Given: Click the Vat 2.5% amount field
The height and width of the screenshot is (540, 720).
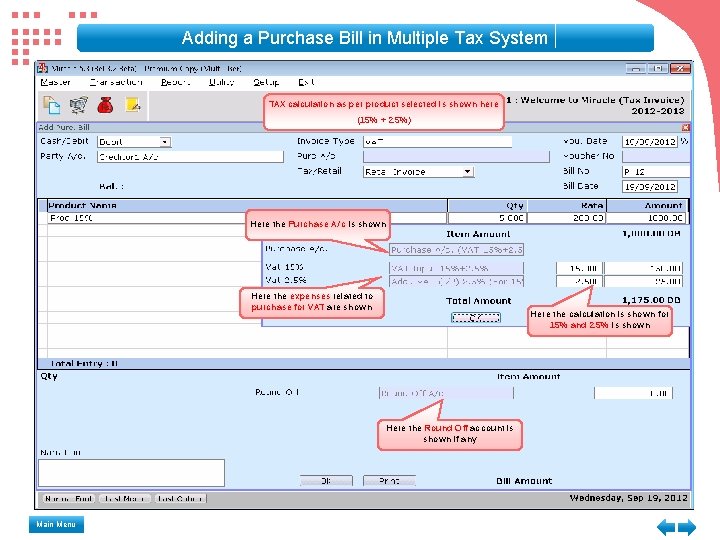Looking at the screenshot, I should click(643, 281).
